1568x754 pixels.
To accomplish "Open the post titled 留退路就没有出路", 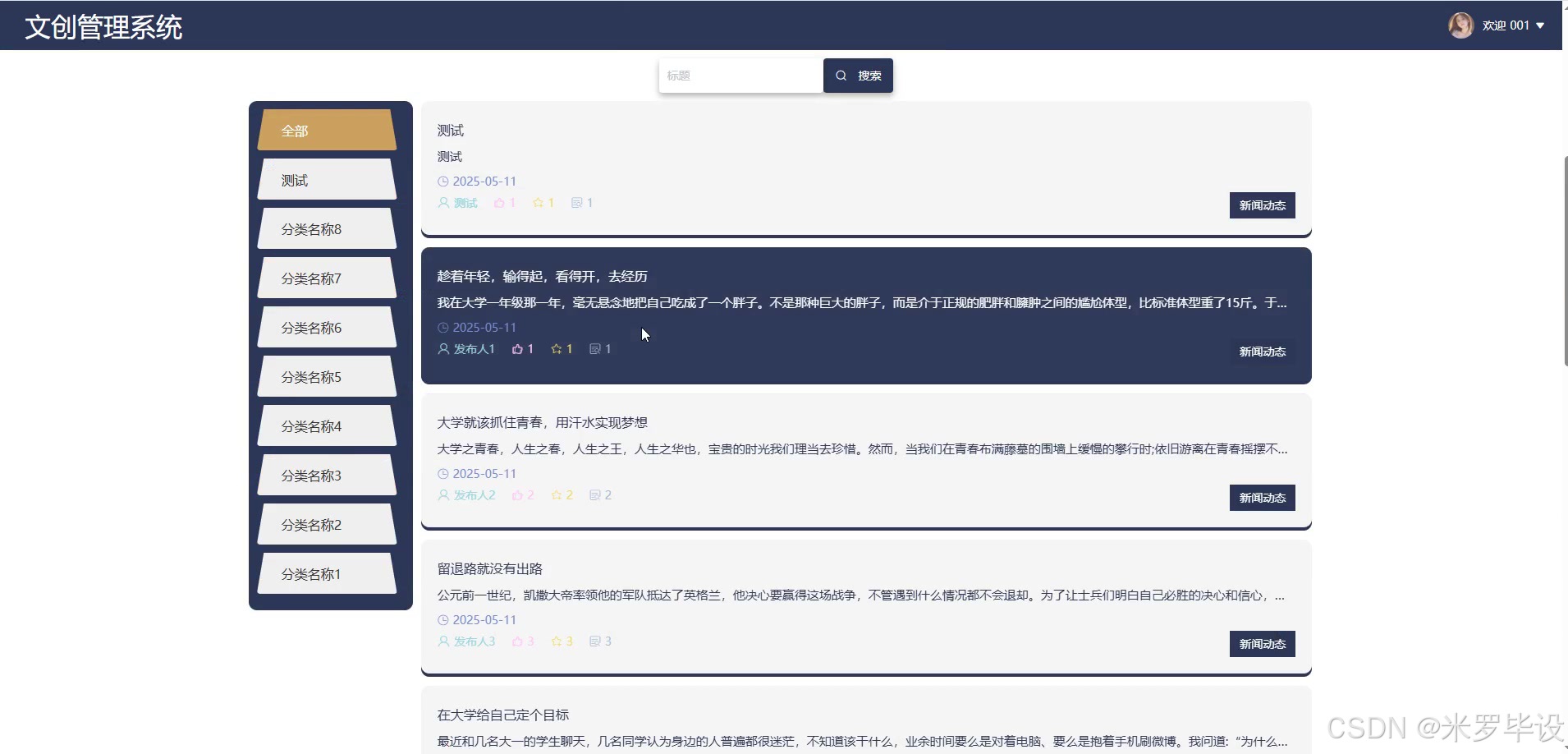I will click(x=489, y=569).
